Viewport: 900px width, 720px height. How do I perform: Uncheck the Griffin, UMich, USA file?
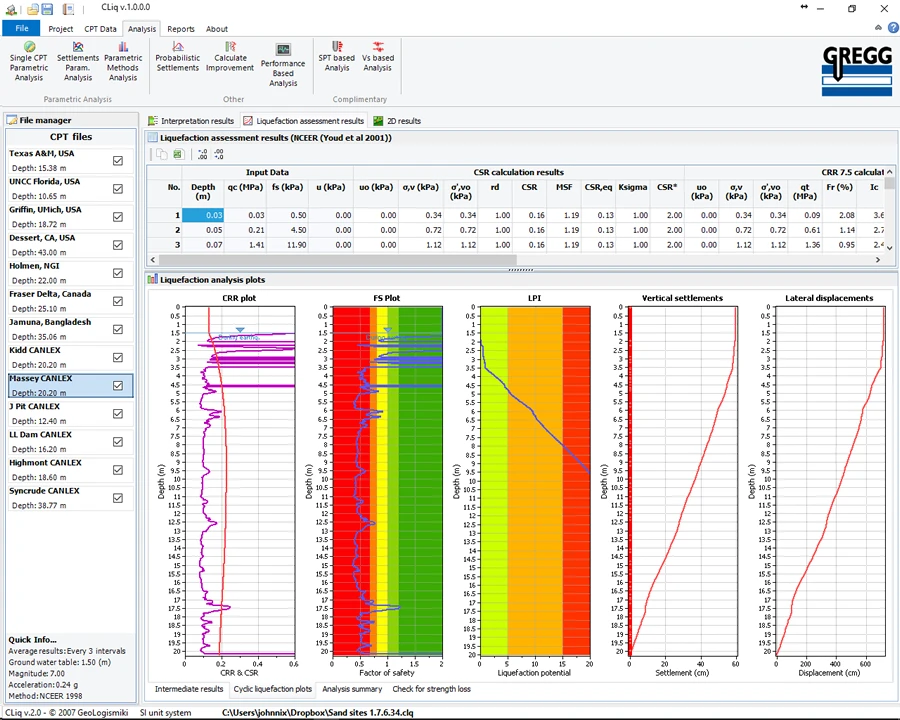[118, 217]
